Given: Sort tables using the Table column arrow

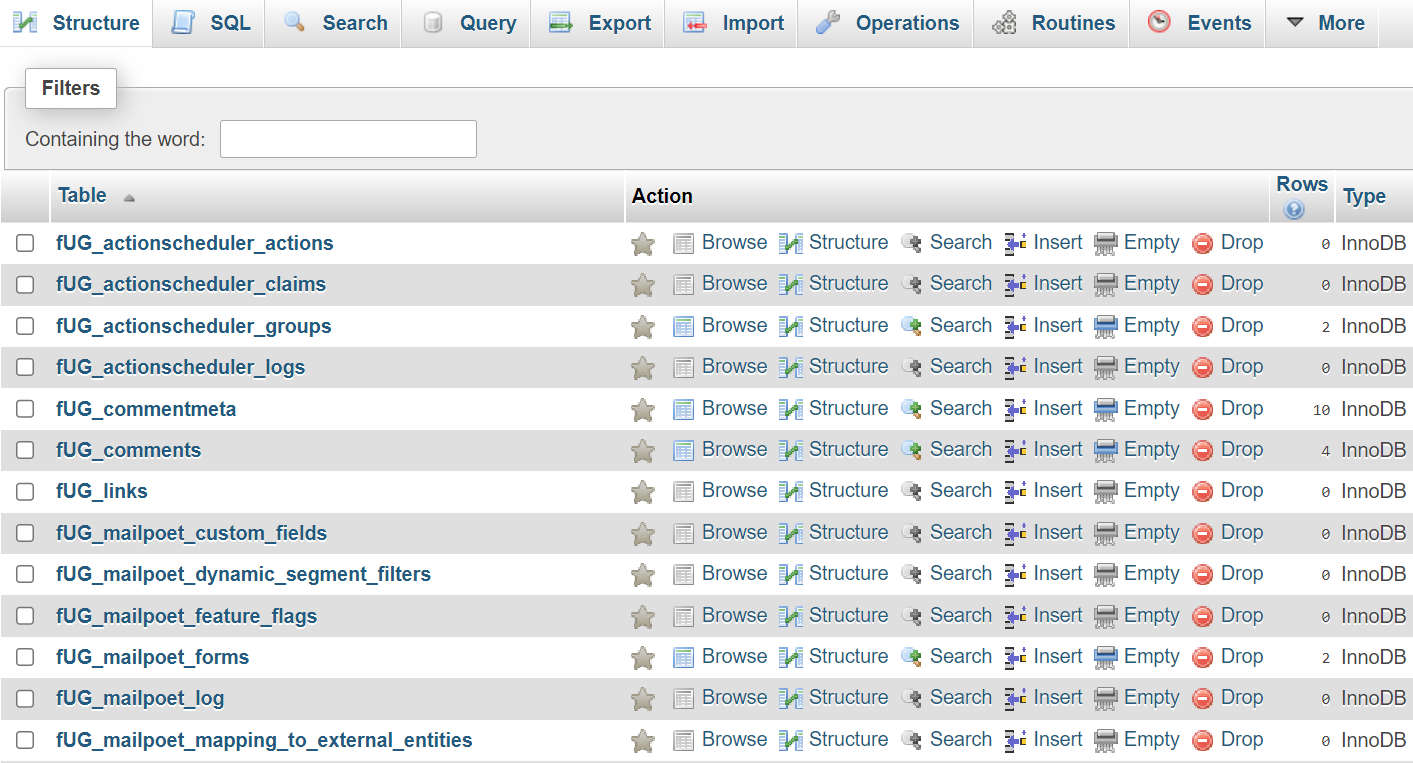Looking at the screenshot, I should tap(129, 198).
